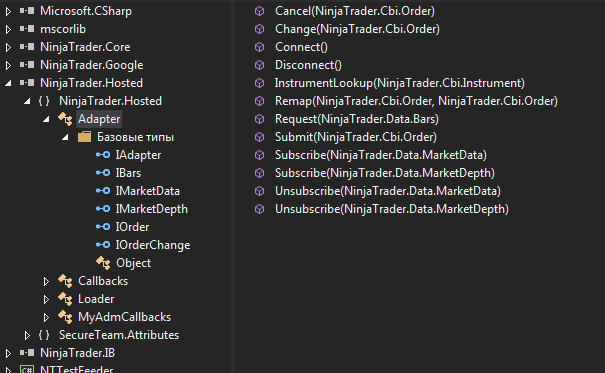Collapse the Базовые типы folder
The image size is (605, 373).
65,137
